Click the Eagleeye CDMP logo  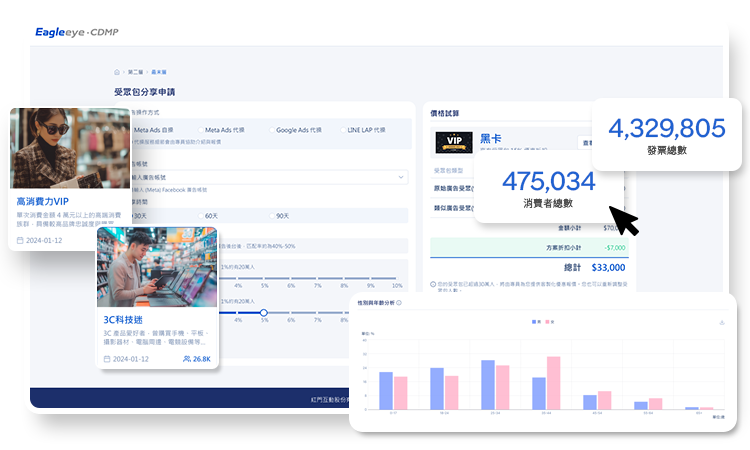click(x=77, y=32)
